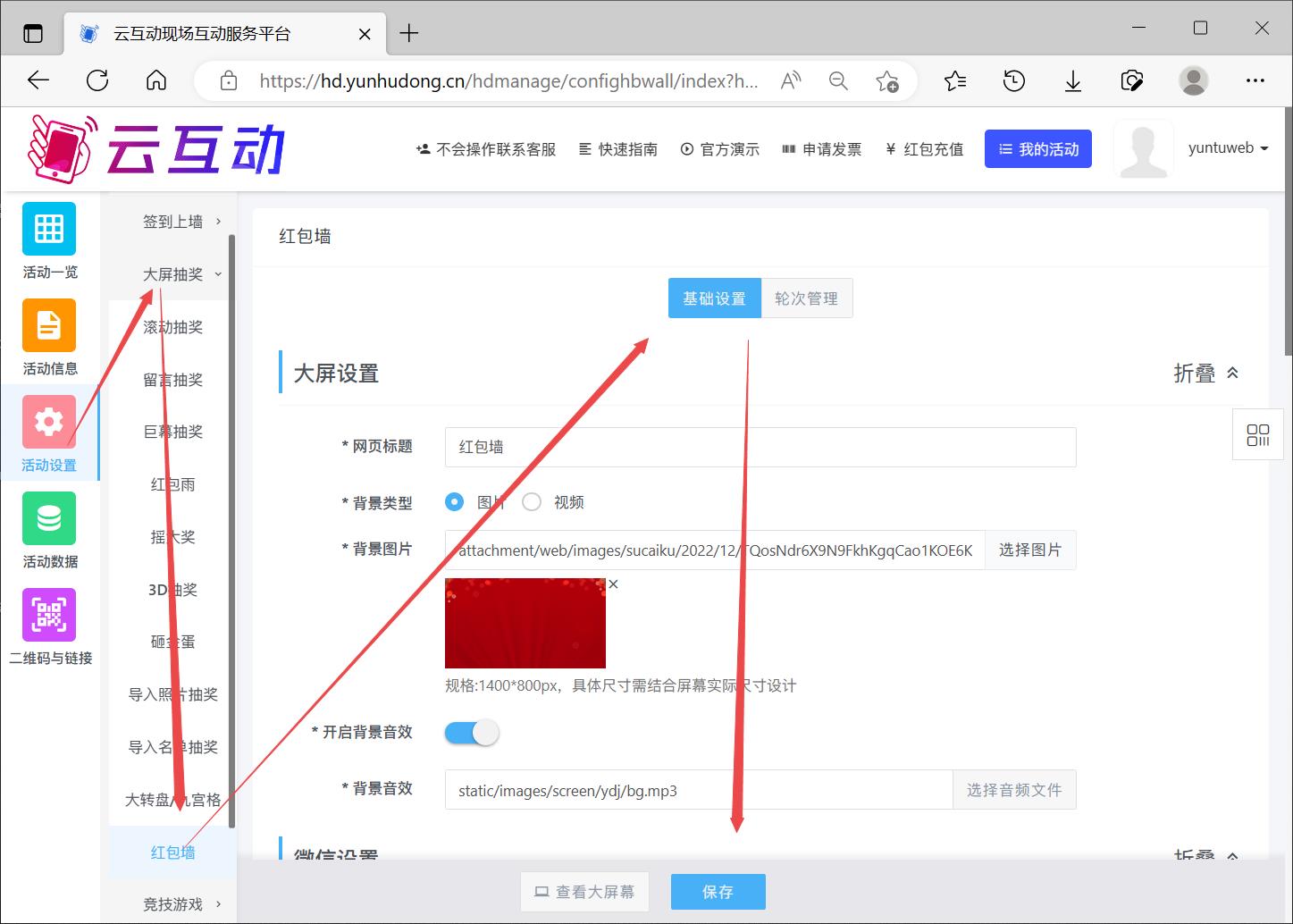1293x924 pixels.
Task: Open the 活动一览 grid icon
Action: click(49, 229)
